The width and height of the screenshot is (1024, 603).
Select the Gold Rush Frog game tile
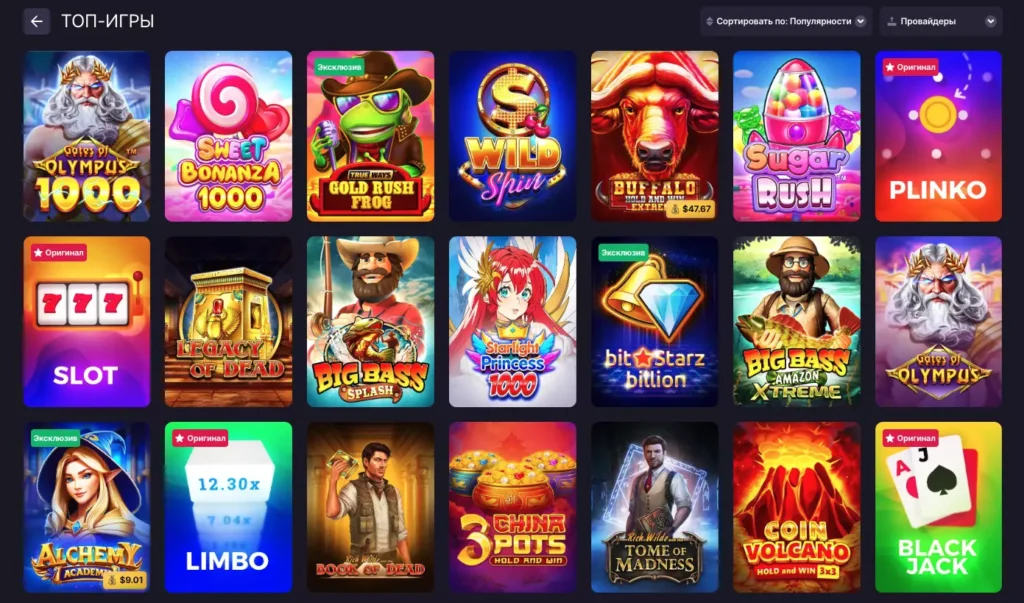tap(370, 137)
